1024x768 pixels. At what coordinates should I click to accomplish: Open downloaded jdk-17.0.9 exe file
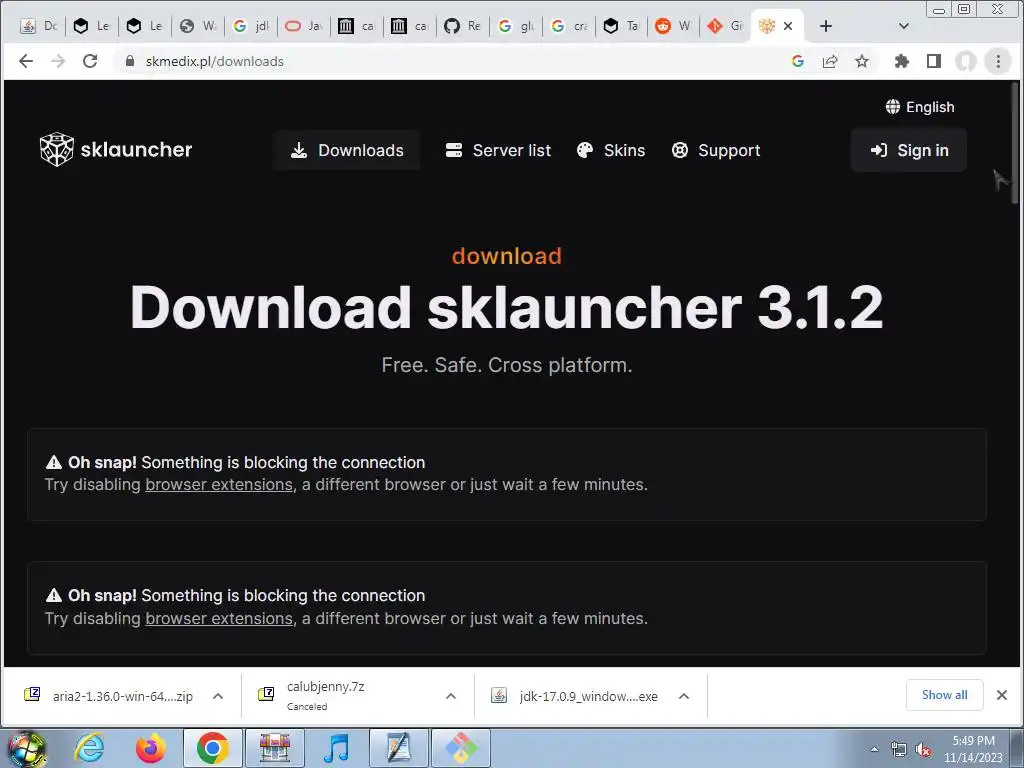coord(575,696)
